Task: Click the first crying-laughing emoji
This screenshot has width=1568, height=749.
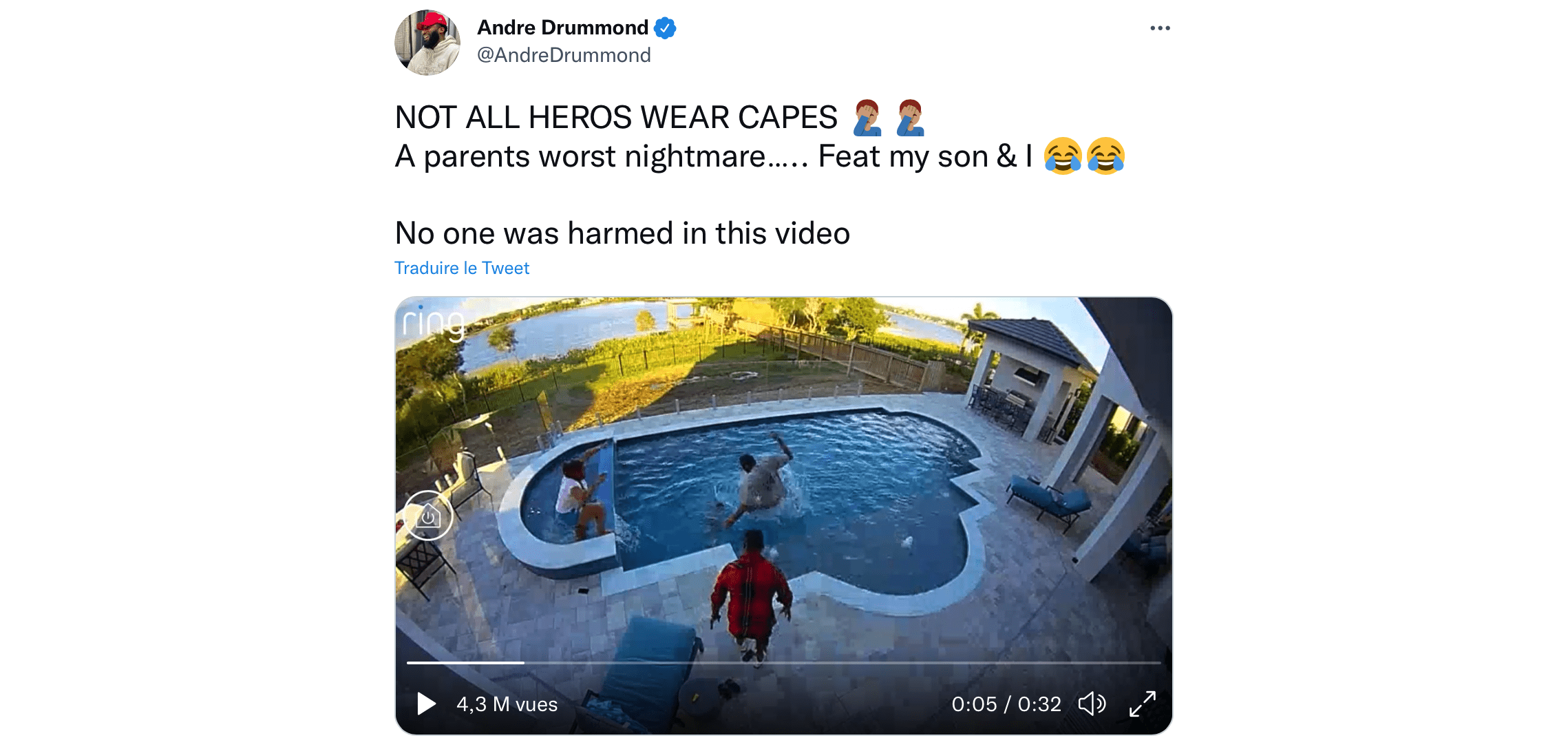Action: [x=1063, y=156]
